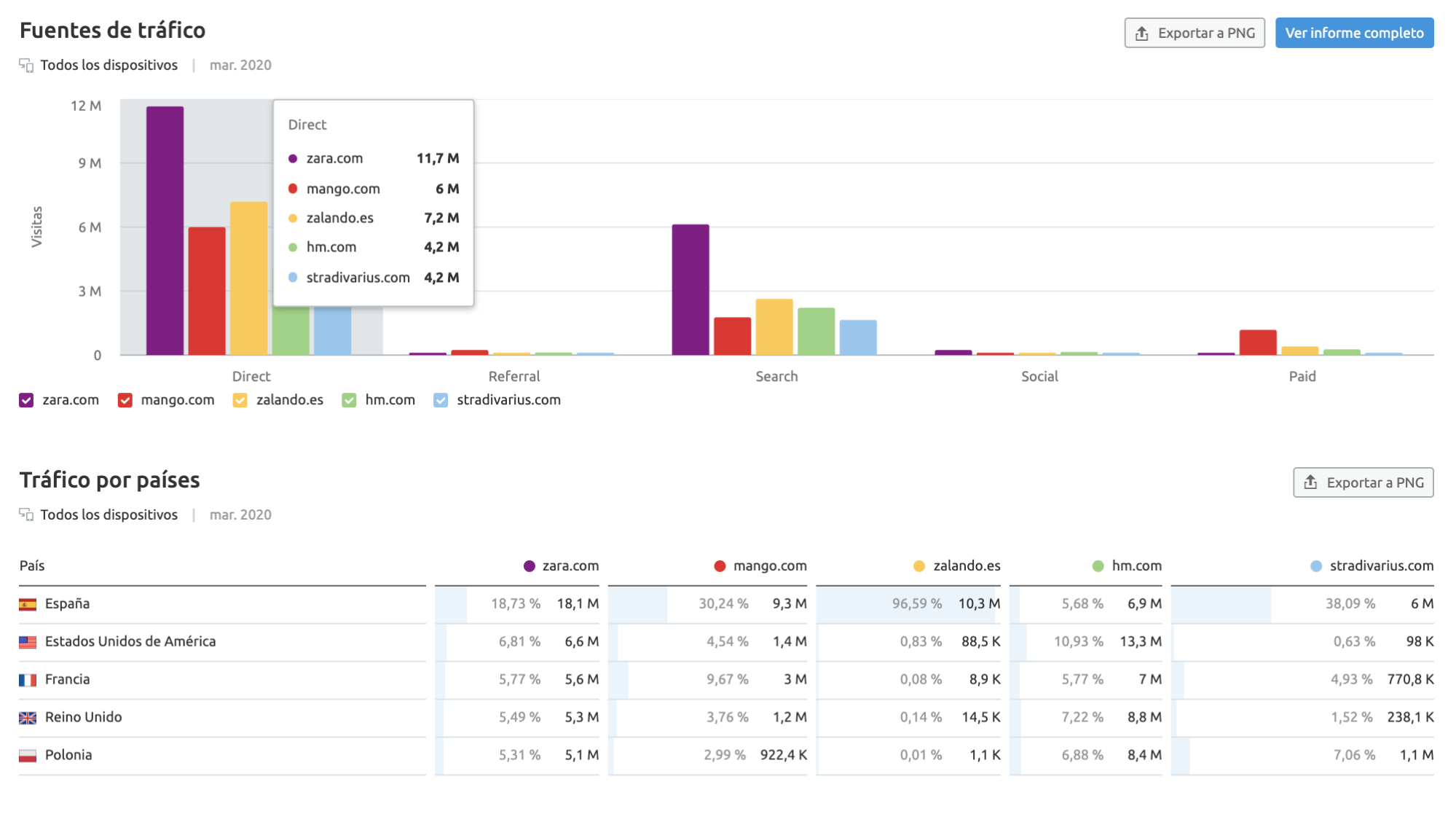Uncheck the mango.com legend checkbox
Image resolution: width=1456 pixels, height=814 pixels.
click(125, 400)
